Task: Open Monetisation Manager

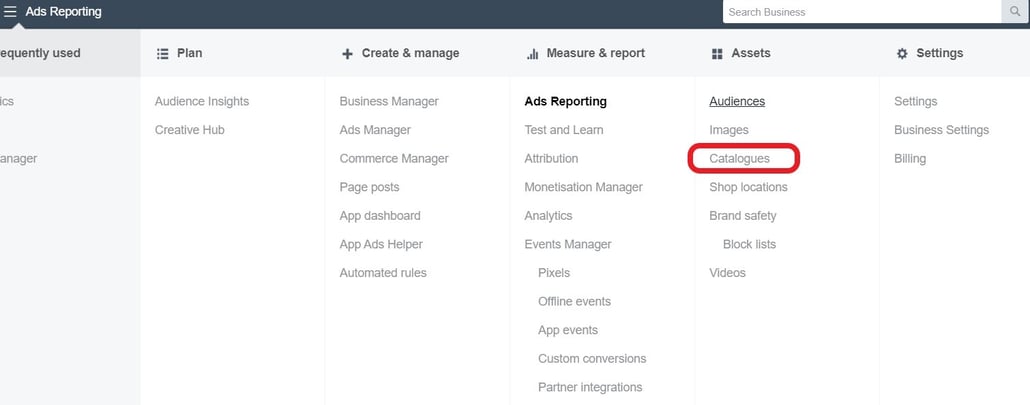Action: pyautogui.click(x=583, y=187)
